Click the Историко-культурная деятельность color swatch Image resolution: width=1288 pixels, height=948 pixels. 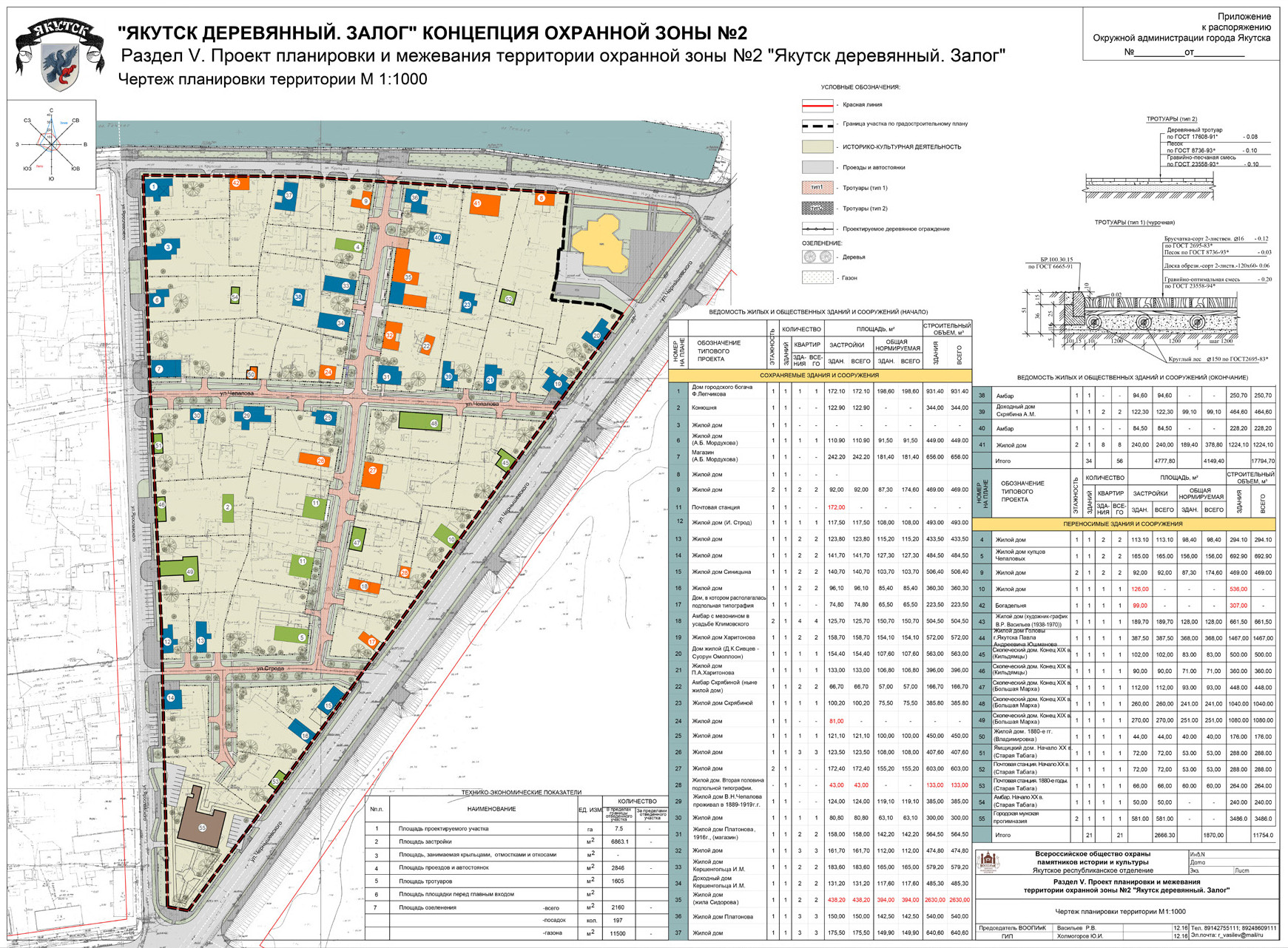click(817, 146)
